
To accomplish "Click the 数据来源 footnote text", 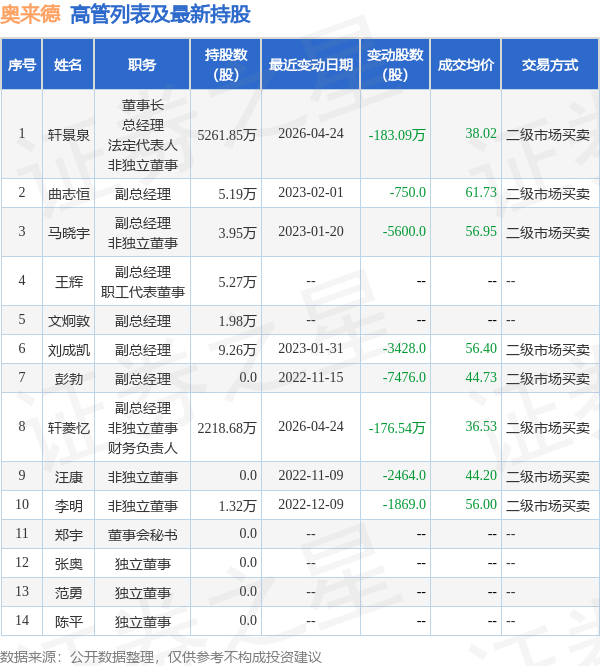I will [x=161, y=657].
